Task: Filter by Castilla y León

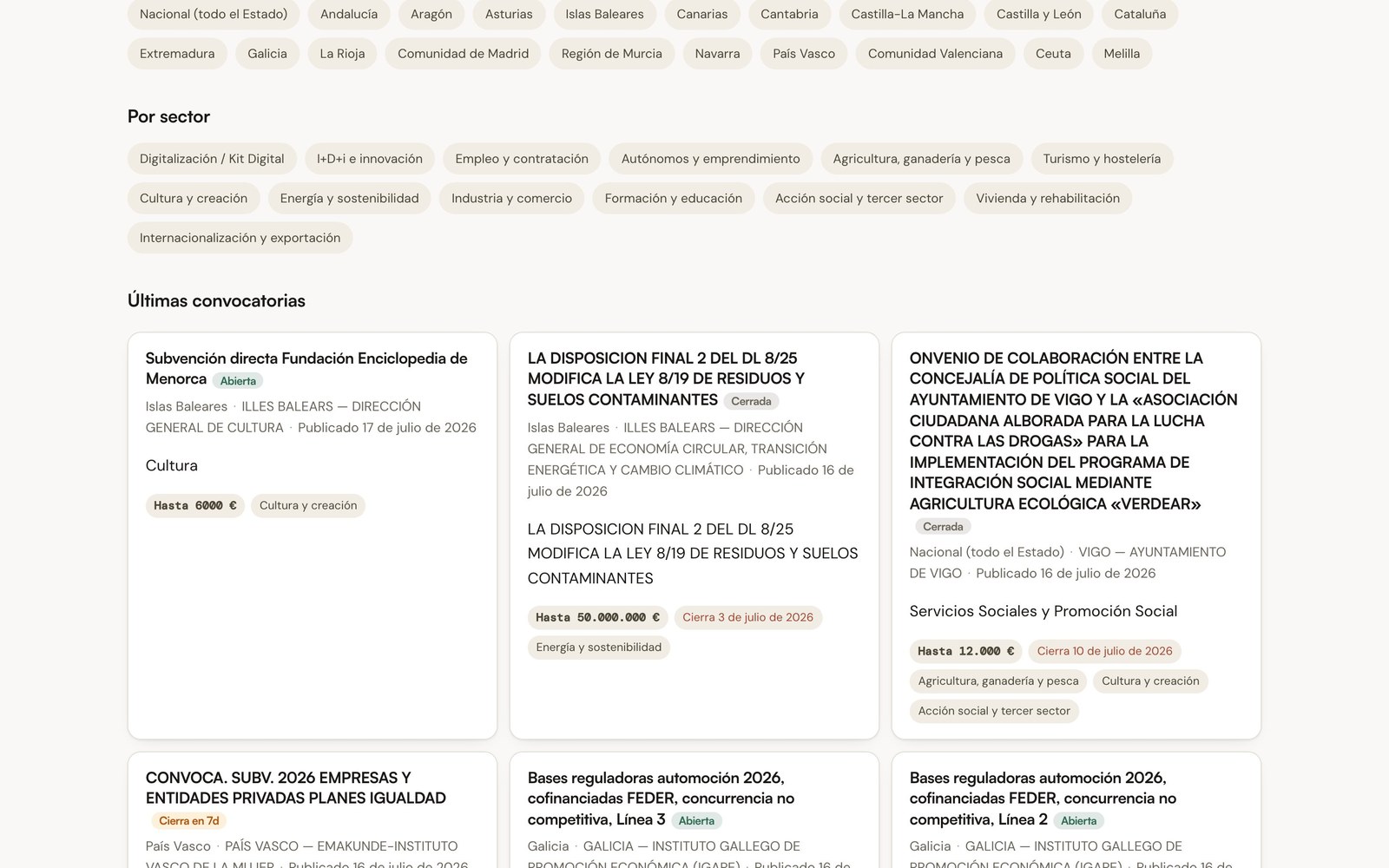Action: click(1039, 15)
